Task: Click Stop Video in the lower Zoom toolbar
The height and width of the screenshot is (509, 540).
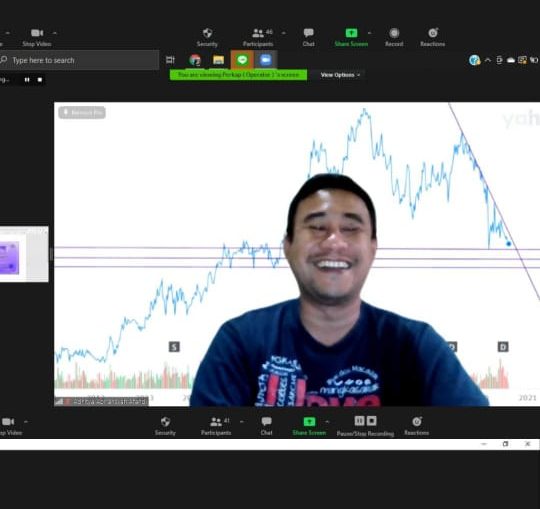Action: [10, 426]
